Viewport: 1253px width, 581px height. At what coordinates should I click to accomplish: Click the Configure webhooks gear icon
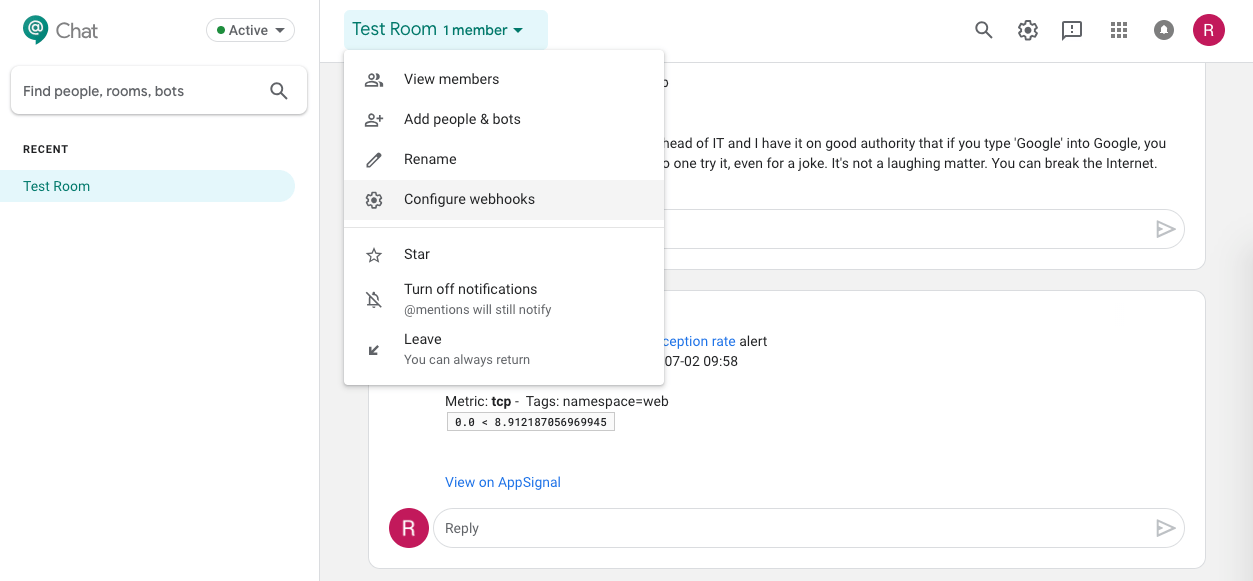pos(374,200)
